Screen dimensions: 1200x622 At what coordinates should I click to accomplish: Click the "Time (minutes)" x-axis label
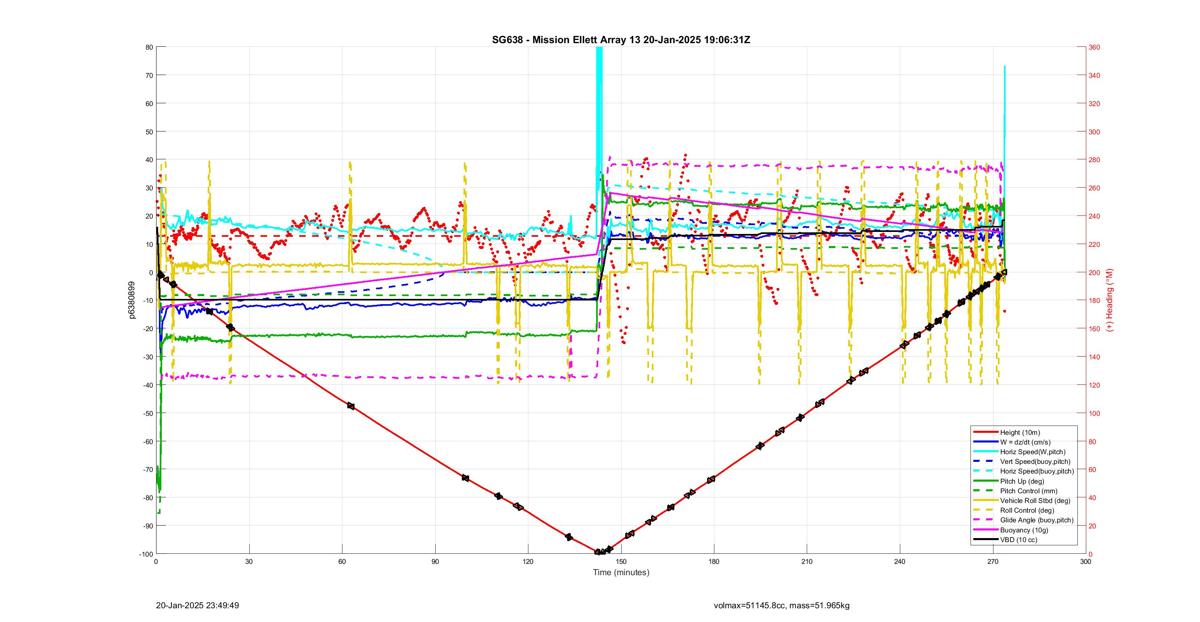pos(620,572)
